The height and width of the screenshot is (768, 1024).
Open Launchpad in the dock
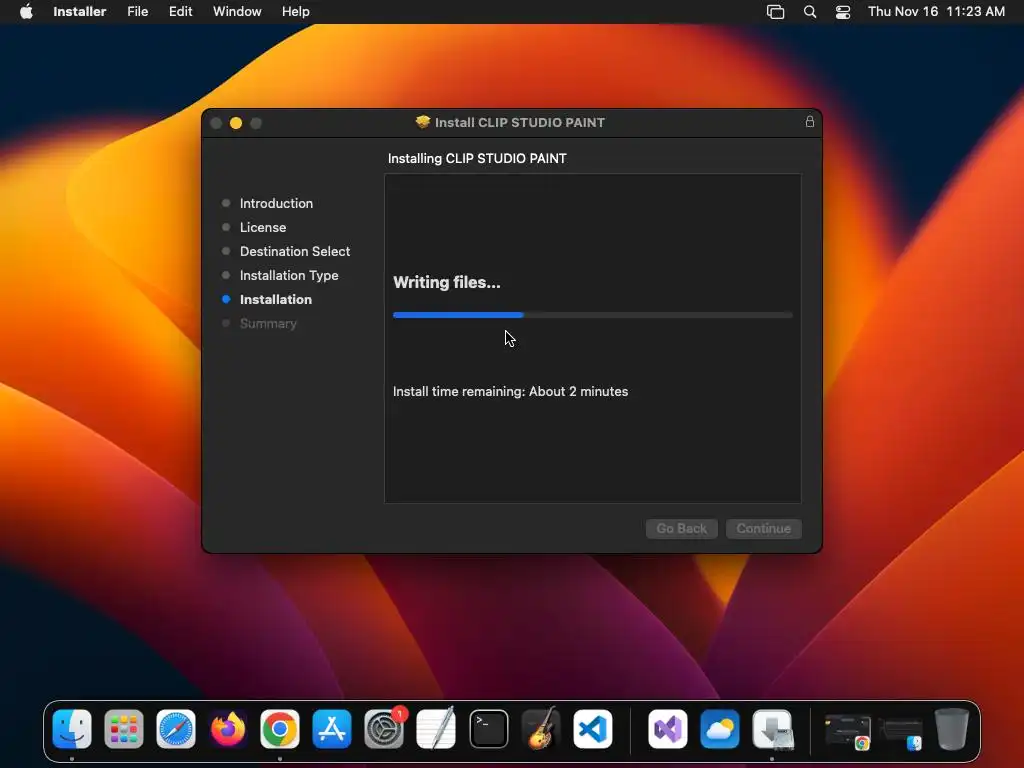point(124,728)
